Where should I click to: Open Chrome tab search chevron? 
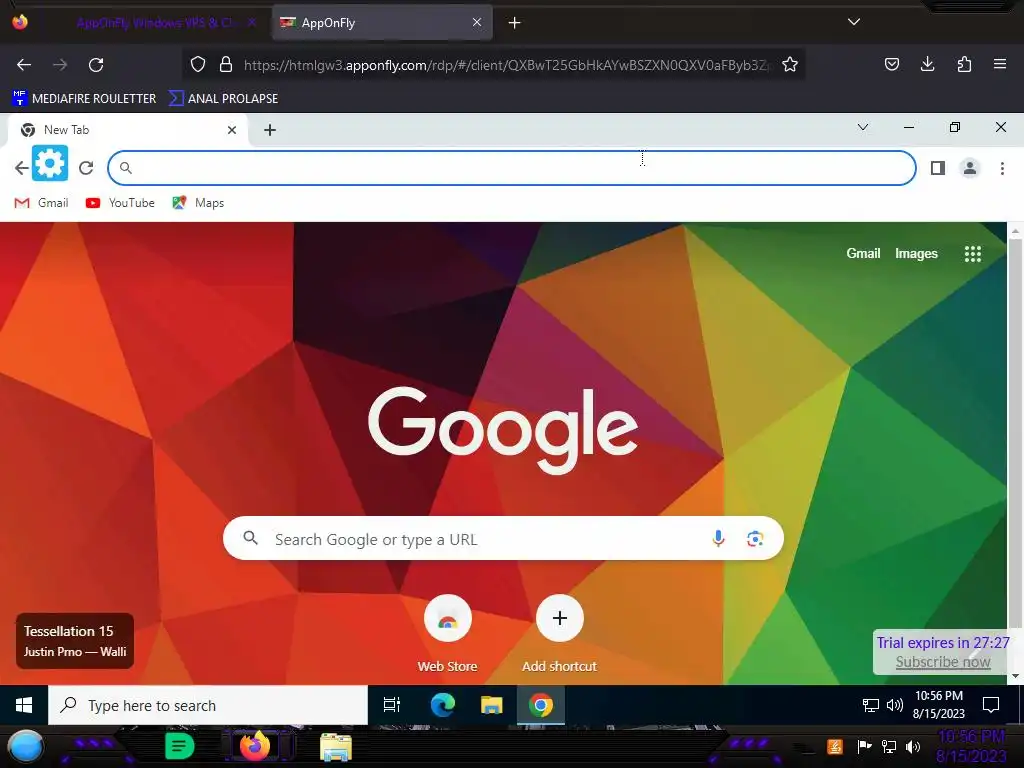point(863,127)
